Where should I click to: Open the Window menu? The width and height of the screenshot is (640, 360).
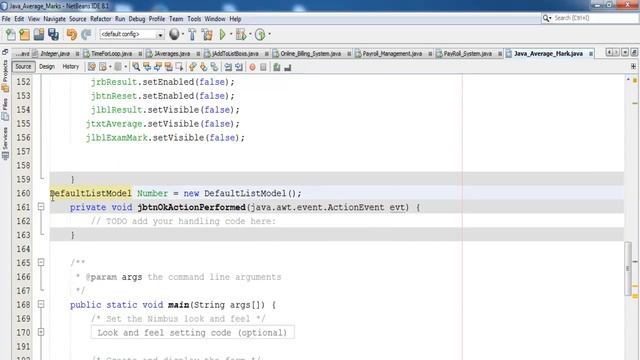[215, 19]
